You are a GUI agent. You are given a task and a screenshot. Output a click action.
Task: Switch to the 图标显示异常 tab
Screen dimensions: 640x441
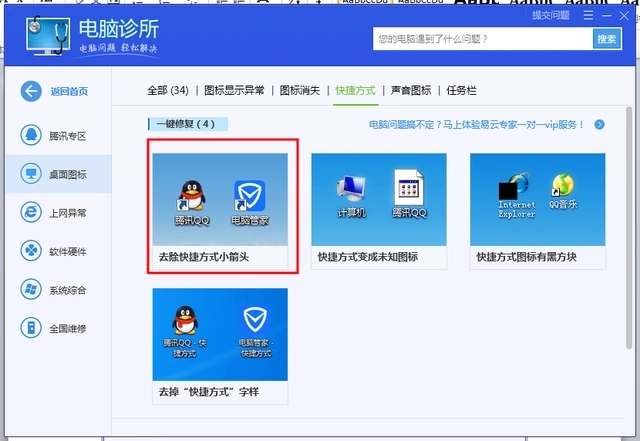[x=234, y=90]
